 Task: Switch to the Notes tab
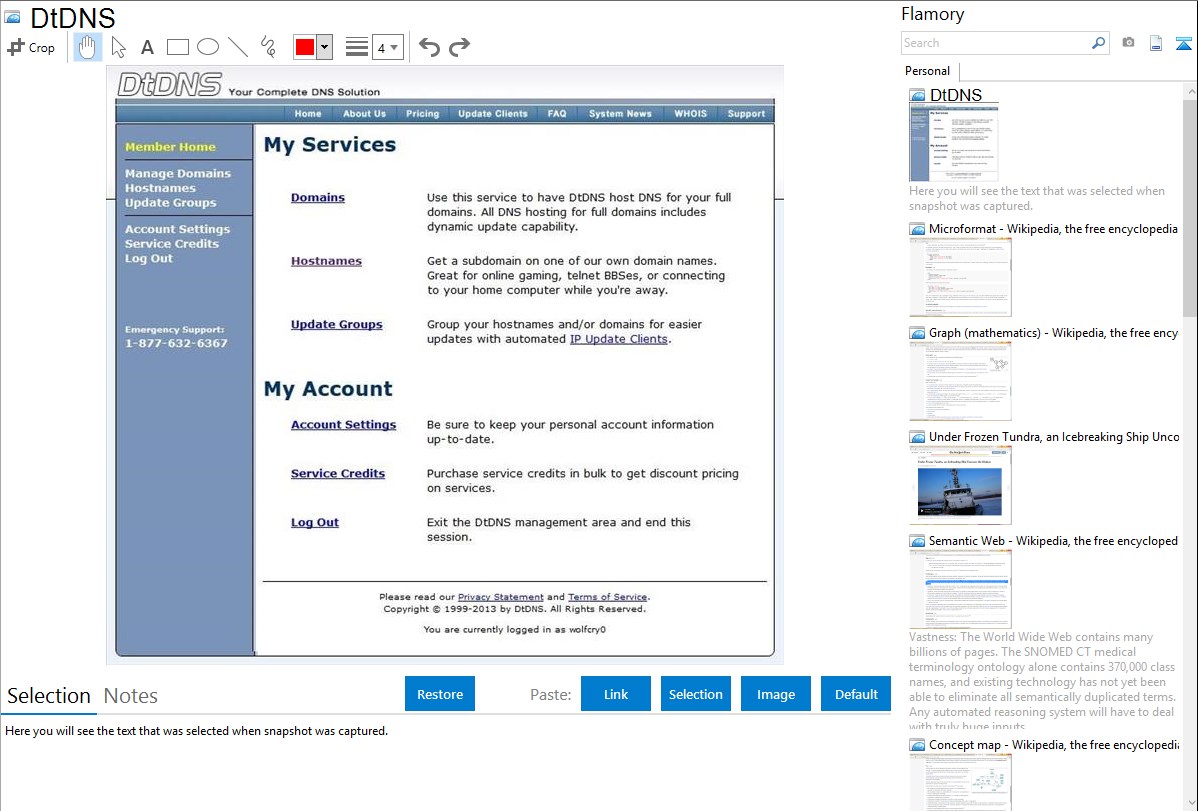[131, 696]
